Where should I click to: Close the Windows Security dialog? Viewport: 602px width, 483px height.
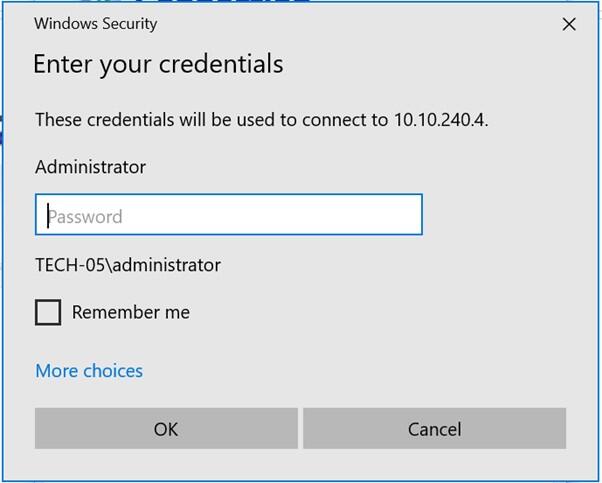pyautogui.click(x=569, y=24)
